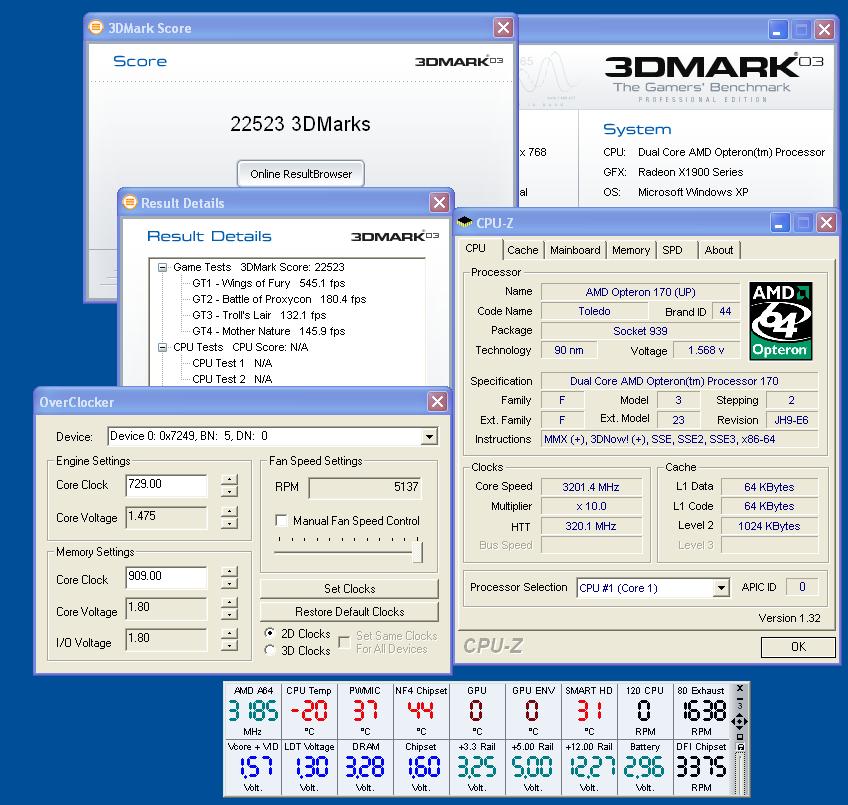Select GT1 - Wings of Fury result row
Viewport: 848px width, 805px height.
point(268,283)
